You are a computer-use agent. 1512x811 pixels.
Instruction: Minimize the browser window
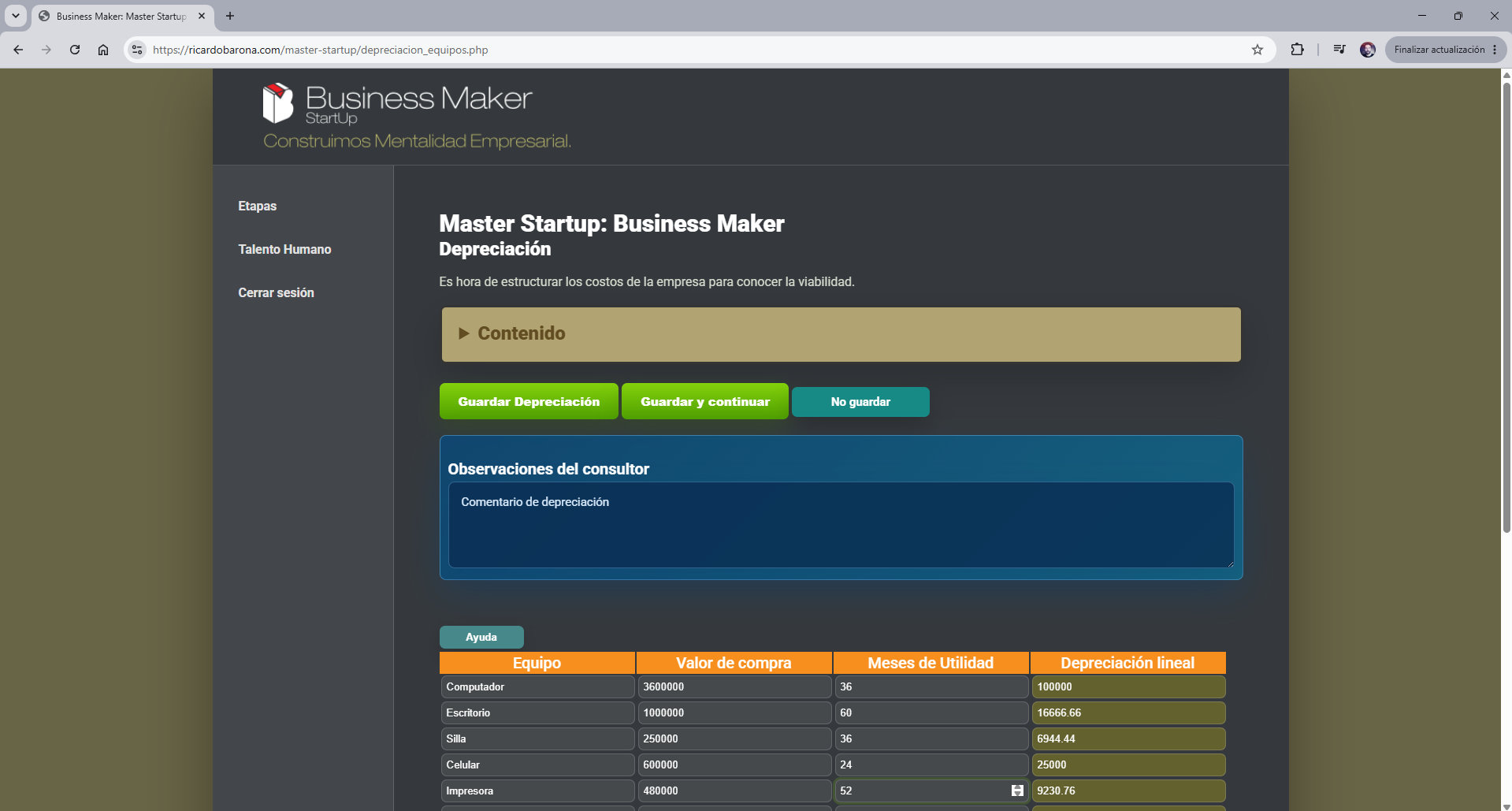(x=1422, y=16)
